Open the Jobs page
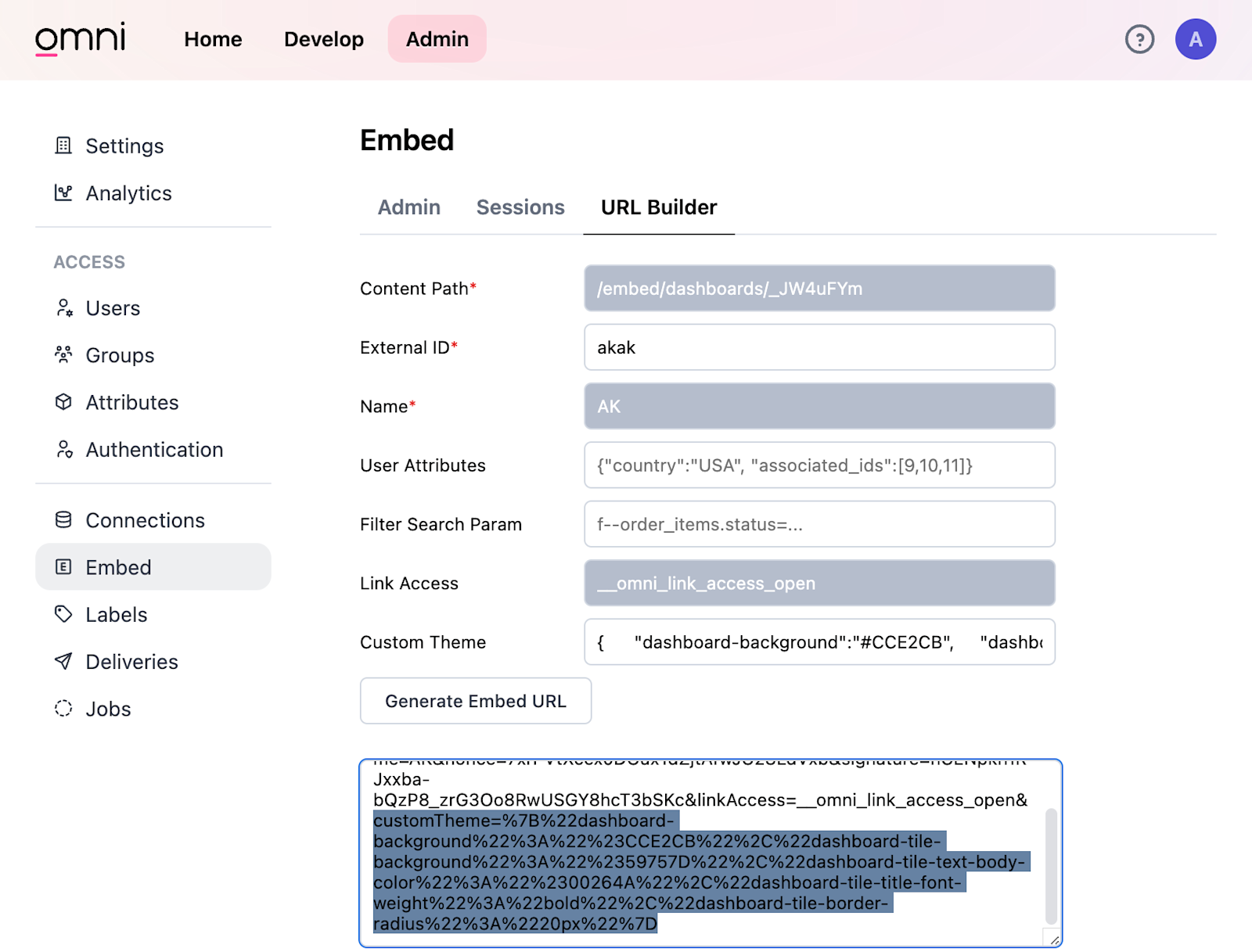 [x=107, y=708]
